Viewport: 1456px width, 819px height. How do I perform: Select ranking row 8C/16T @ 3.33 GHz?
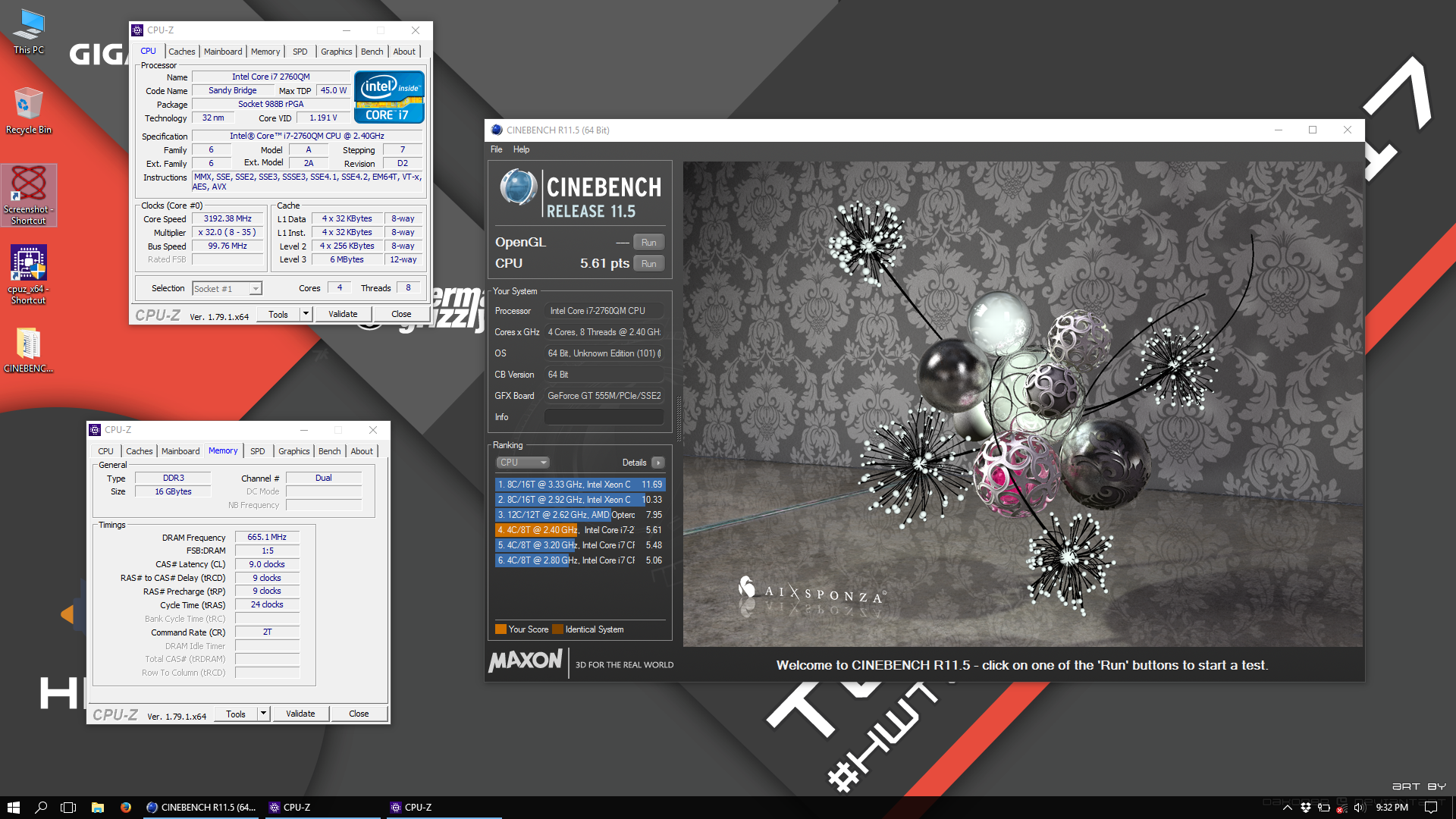(580, 485)
